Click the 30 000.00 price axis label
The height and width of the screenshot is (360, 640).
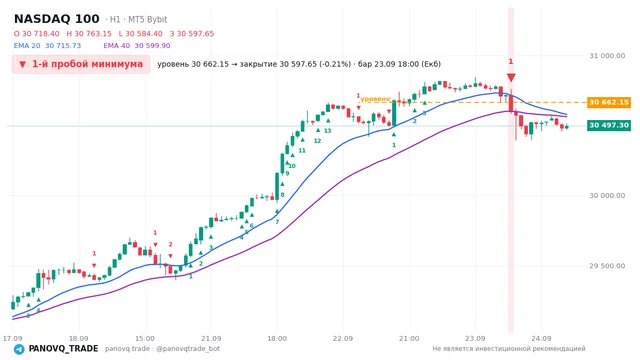[607, 196]
